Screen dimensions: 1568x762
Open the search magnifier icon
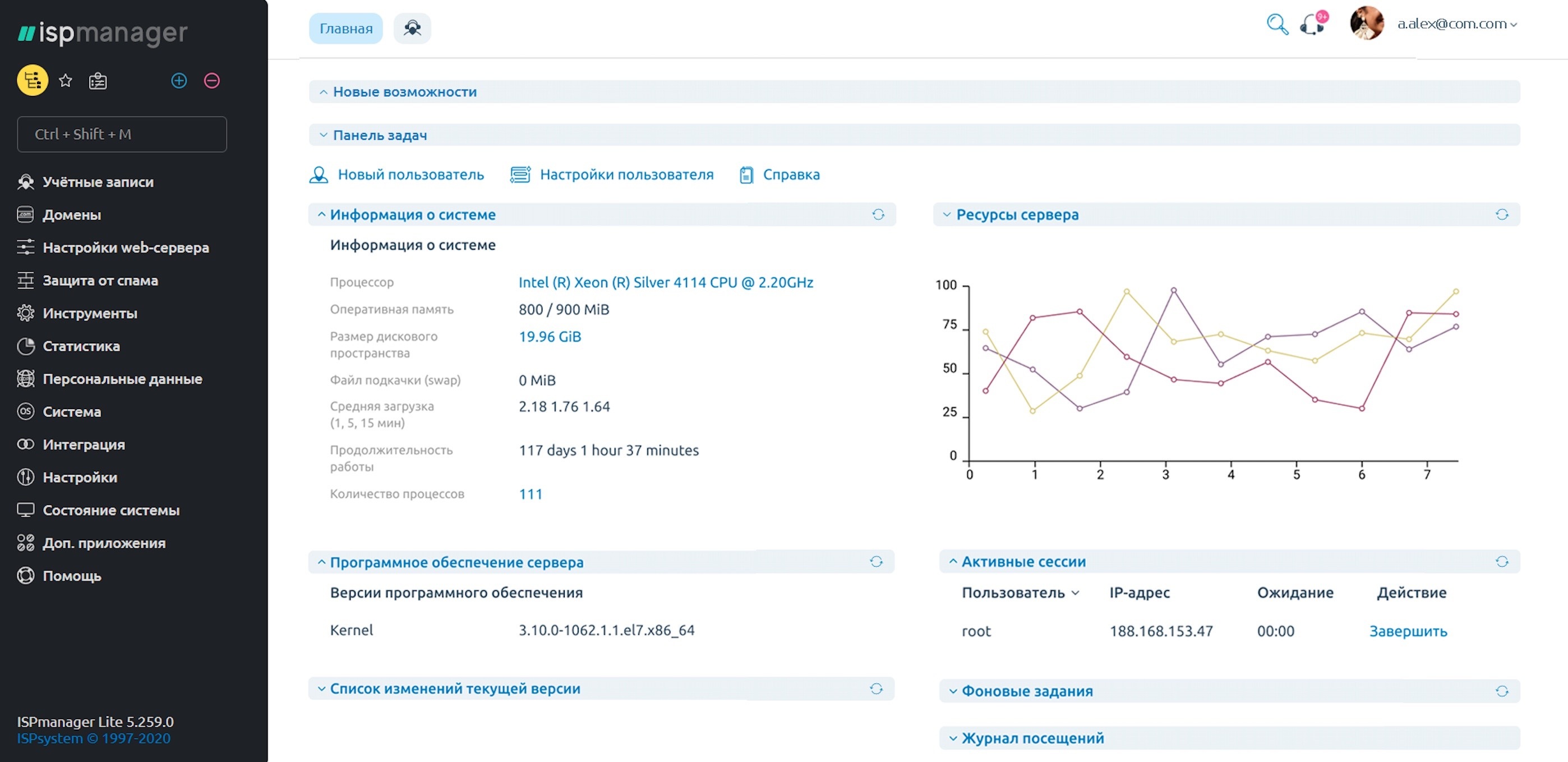1277,24
